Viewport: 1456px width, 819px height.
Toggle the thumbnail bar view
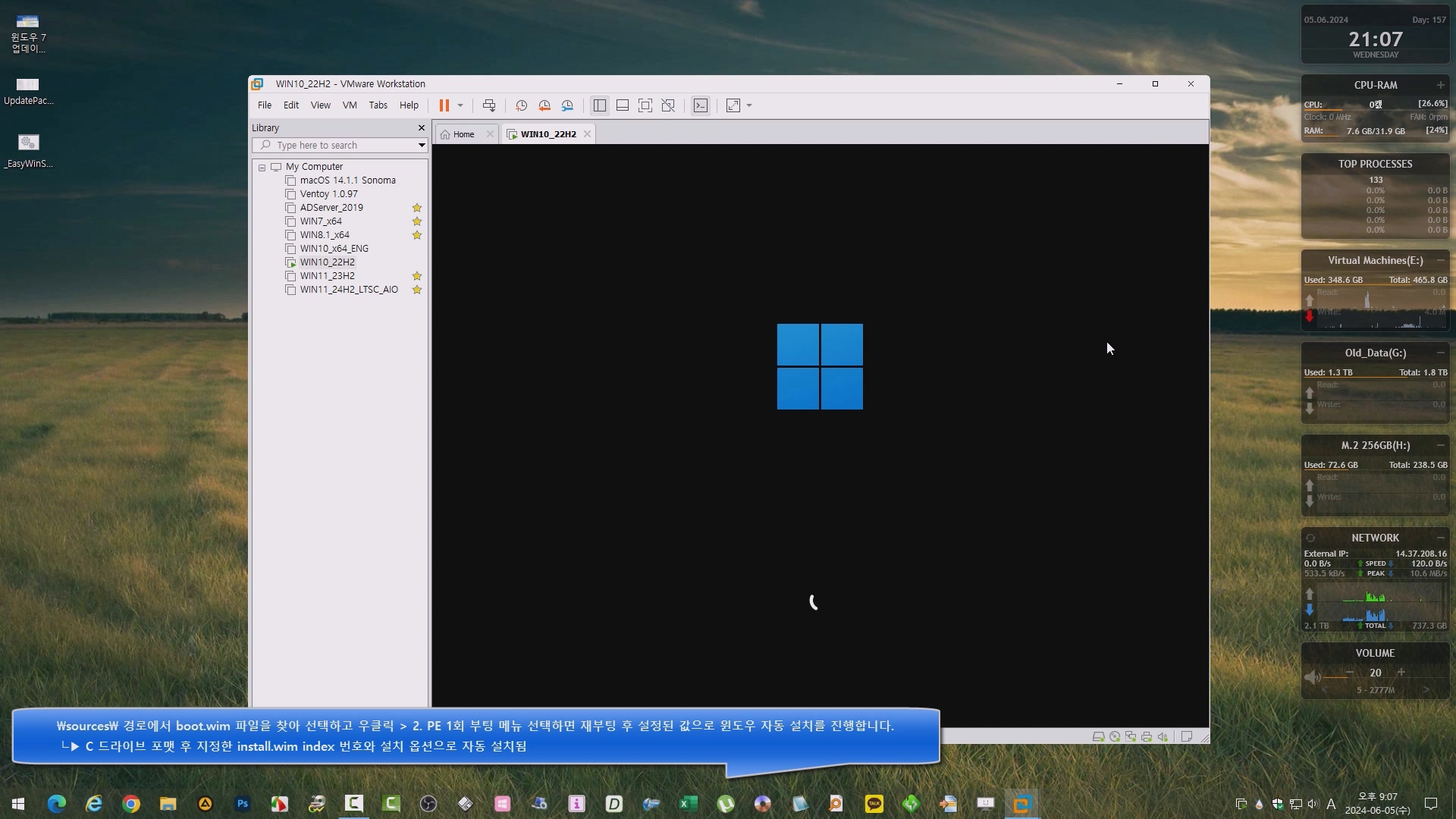623,105
